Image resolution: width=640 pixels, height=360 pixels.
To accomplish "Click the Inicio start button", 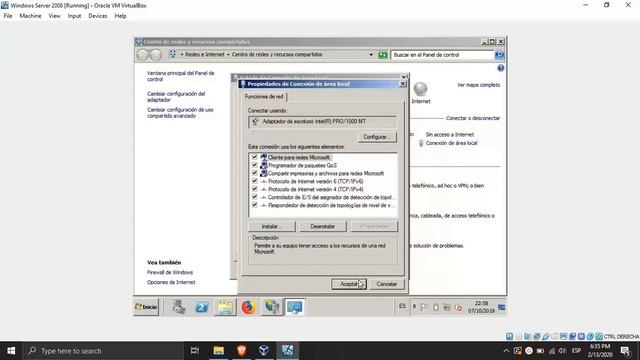I will click(146, 307).
